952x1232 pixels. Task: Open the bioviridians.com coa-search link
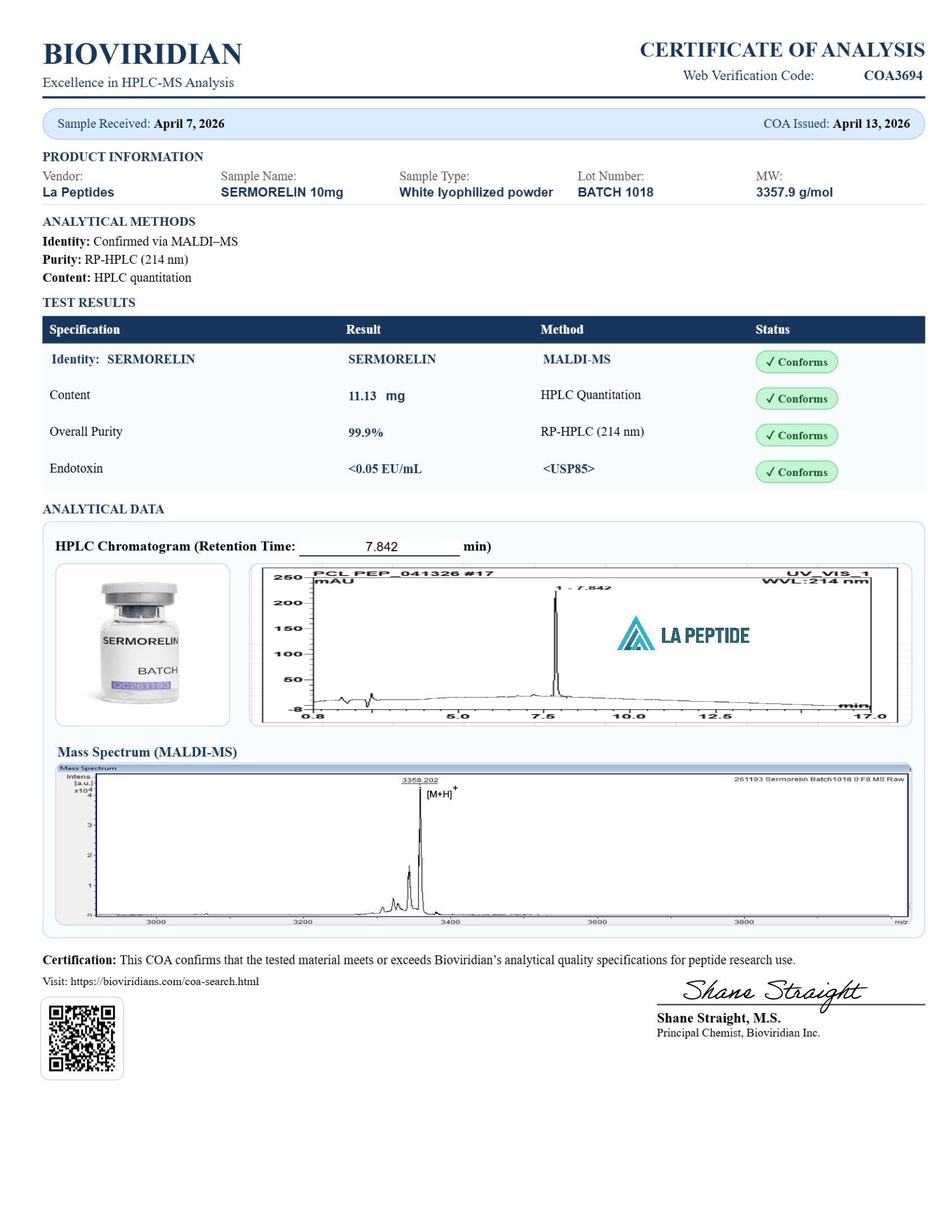pyautogui.click(x=164, y=981)
